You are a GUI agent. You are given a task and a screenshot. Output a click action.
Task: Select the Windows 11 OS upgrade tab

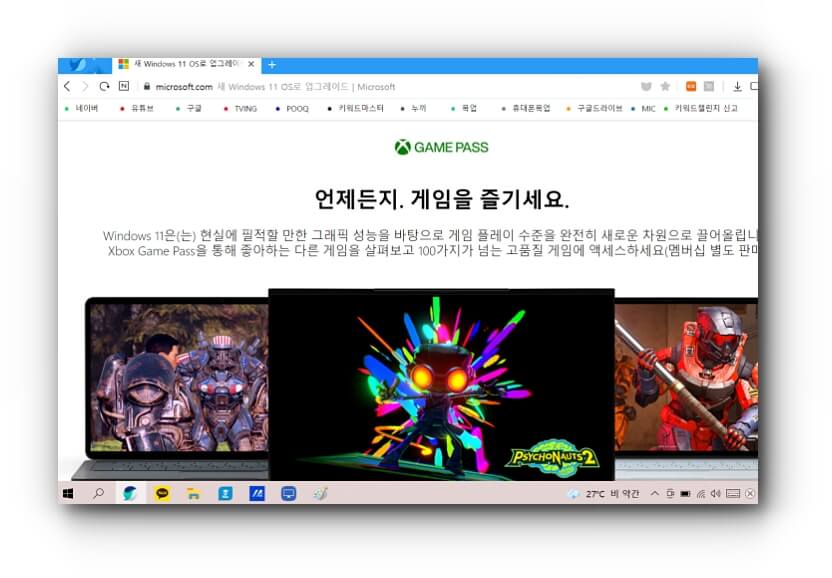coord(186,65)
